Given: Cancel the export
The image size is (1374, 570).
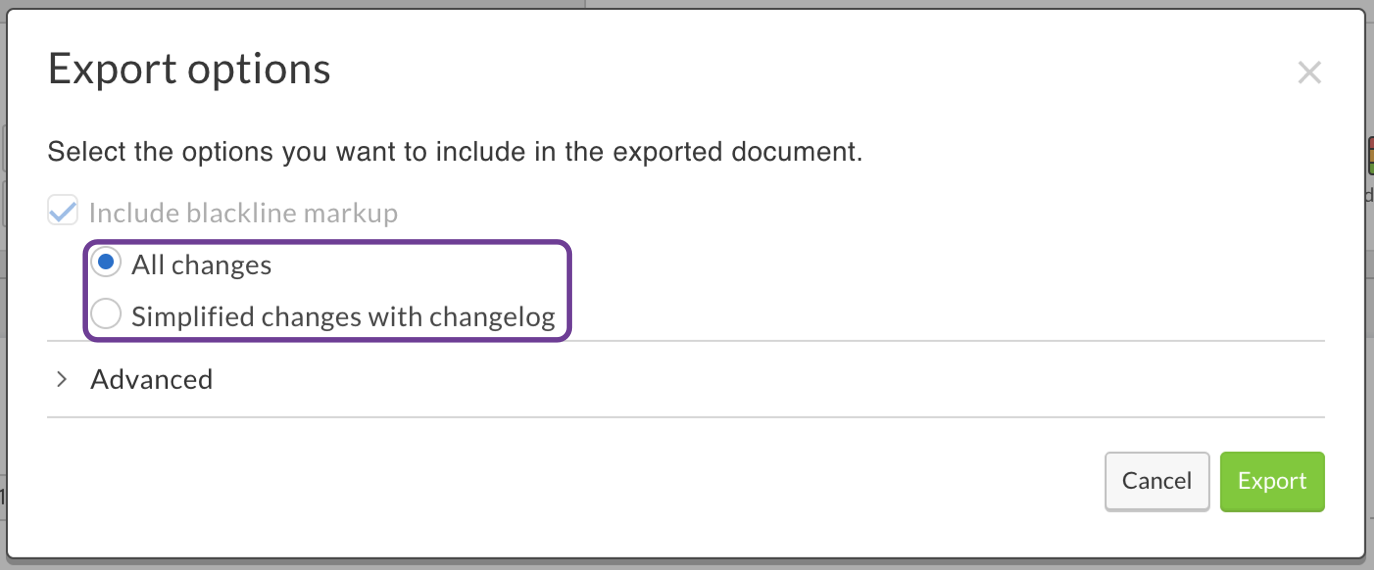Looking at the screenshot, I should (1156, 481).
